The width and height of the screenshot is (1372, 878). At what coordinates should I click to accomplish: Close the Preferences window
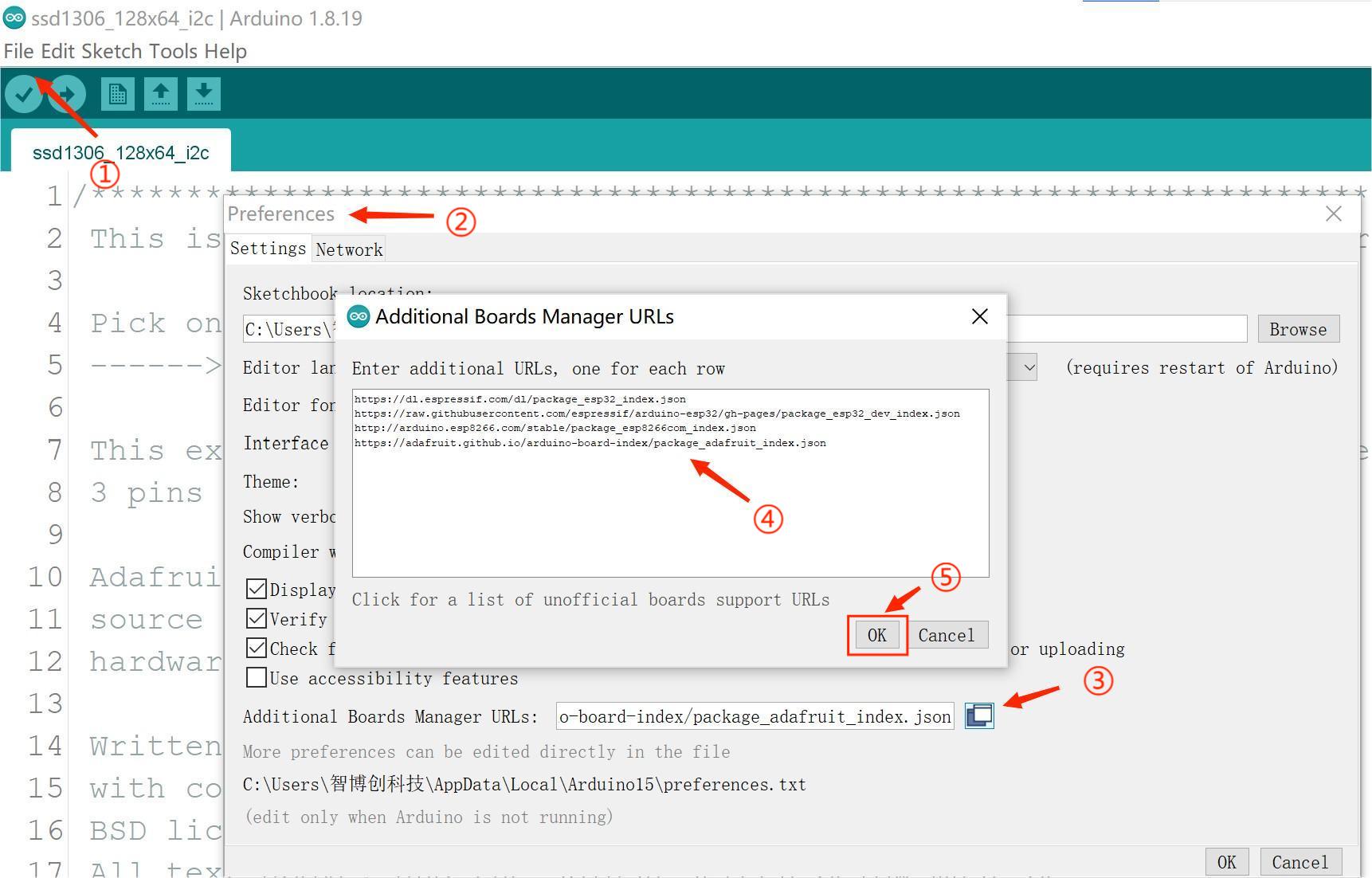(x=1334, y=214)
